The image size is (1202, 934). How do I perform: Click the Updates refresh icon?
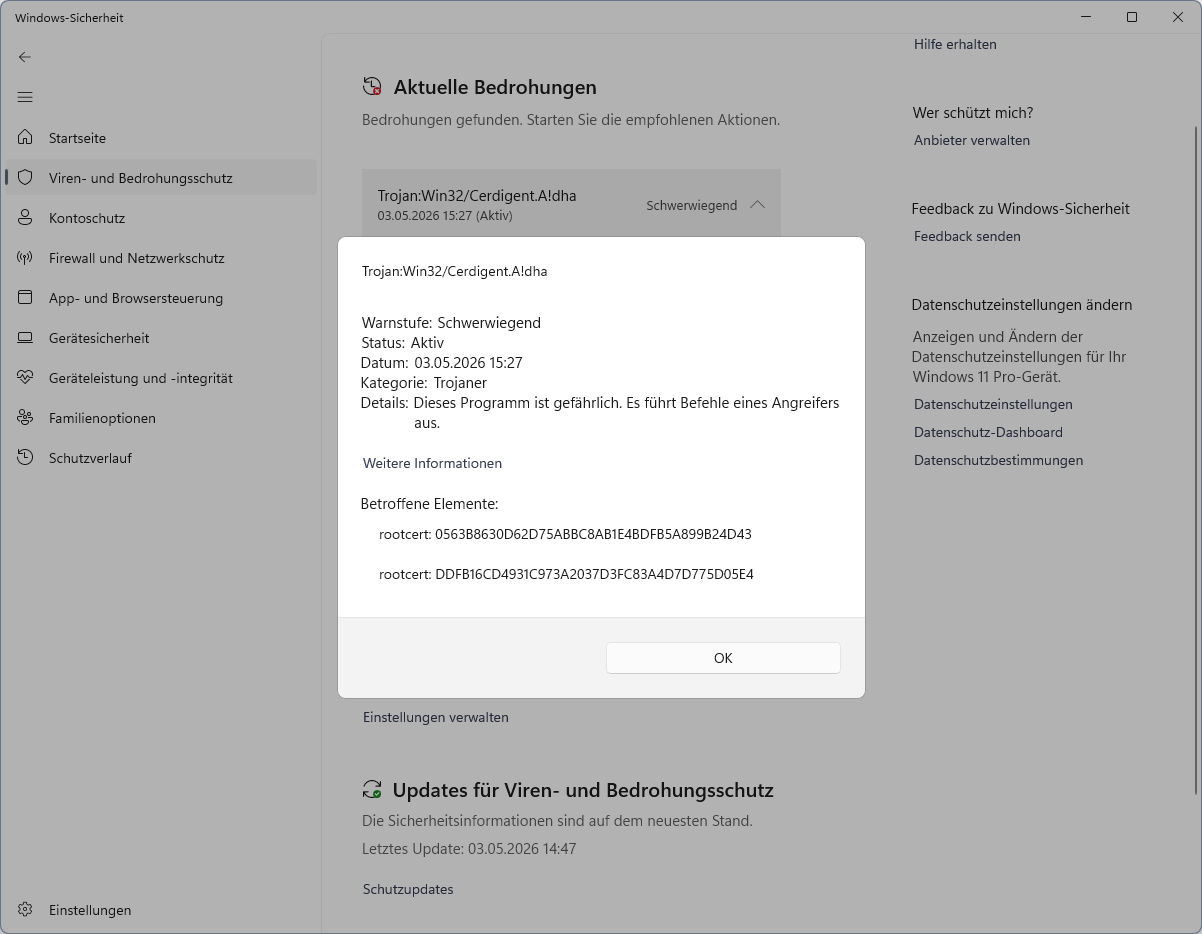coord(372,790)
